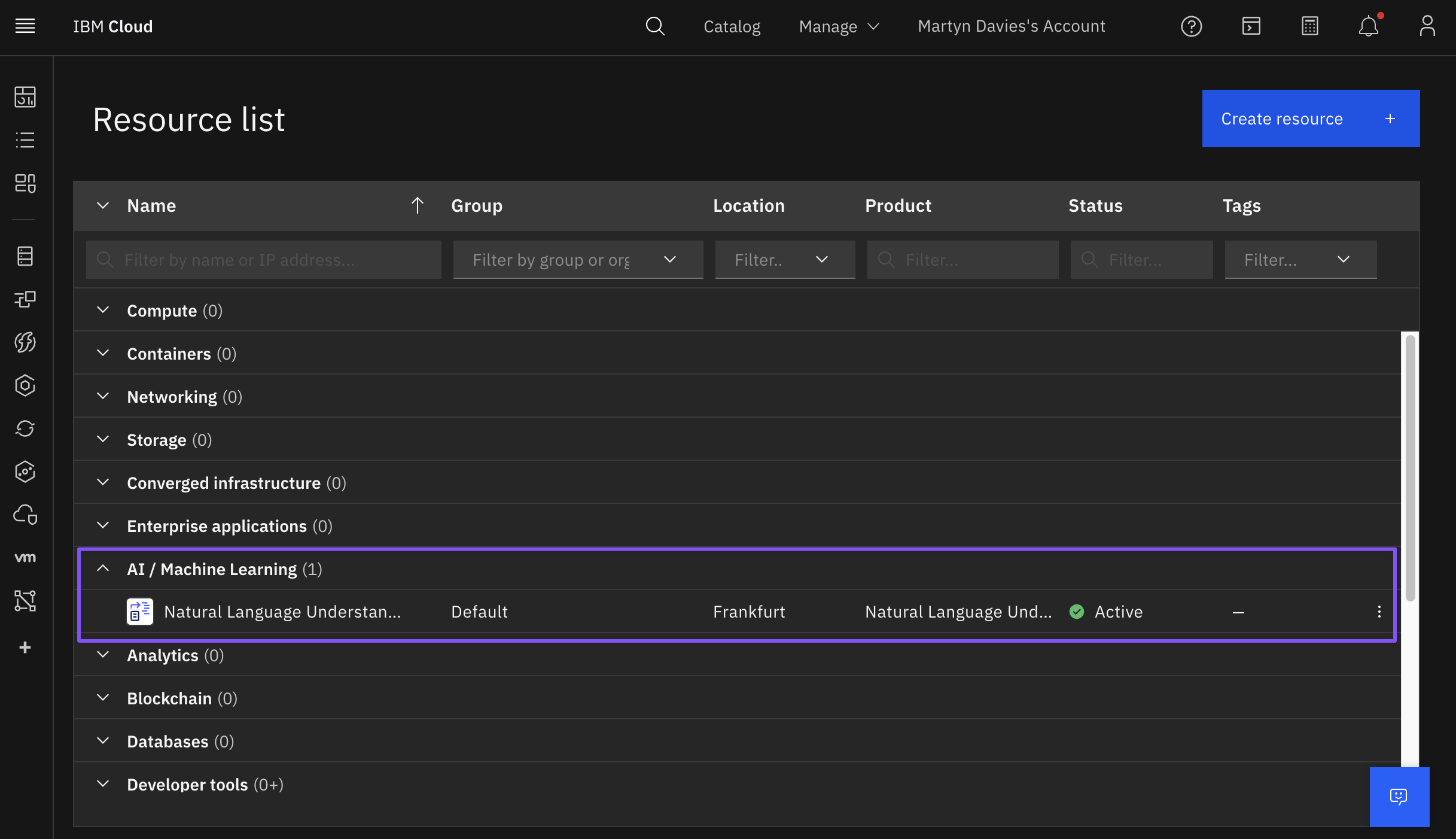Click the three-dot options for NLU resource
The image size is (1456, 839).
point(1379,611)
